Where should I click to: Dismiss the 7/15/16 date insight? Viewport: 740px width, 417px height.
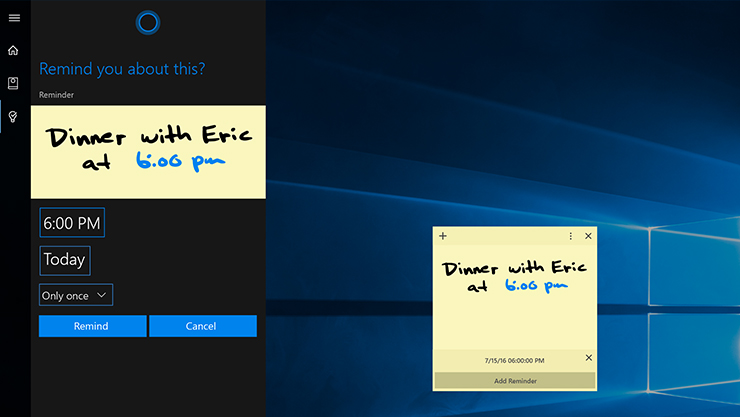pos(588,358)
